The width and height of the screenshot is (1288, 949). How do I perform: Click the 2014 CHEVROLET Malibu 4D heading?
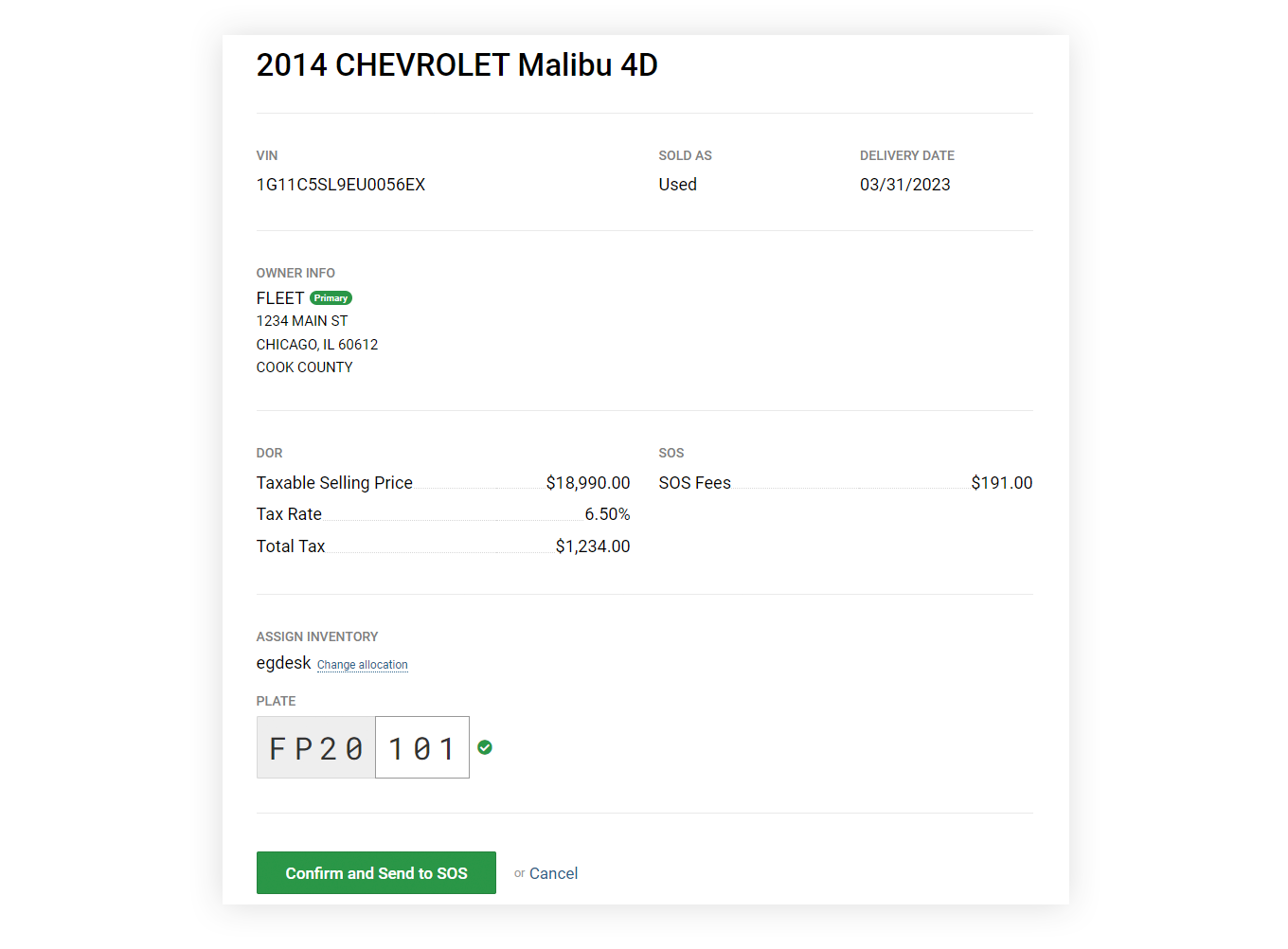(x=456, y=65)
